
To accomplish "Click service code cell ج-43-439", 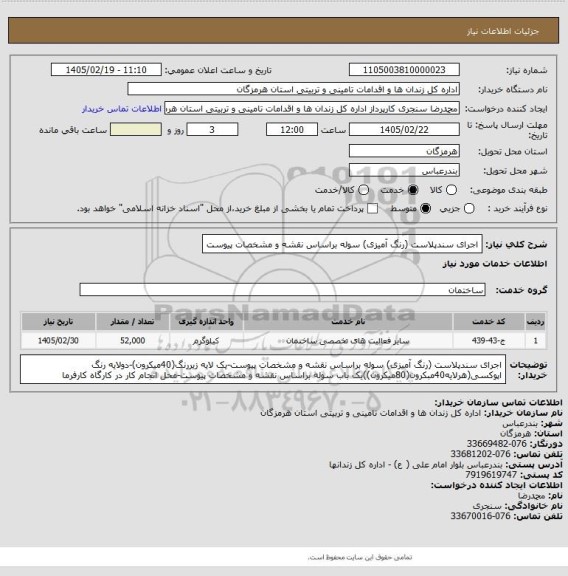I will [x=489, y=341].
